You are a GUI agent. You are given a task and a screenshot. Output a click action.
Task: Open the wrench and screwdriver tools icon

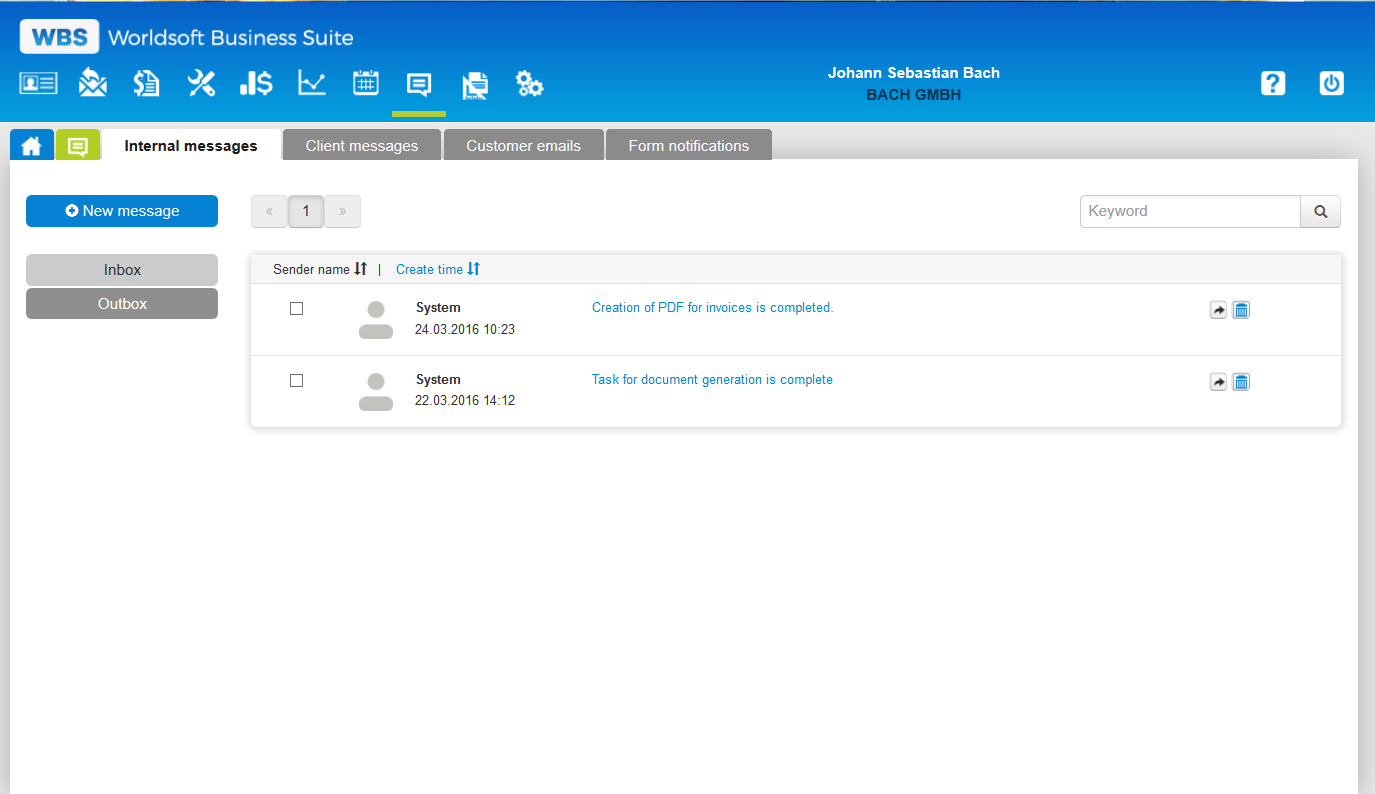click(201, 83)
